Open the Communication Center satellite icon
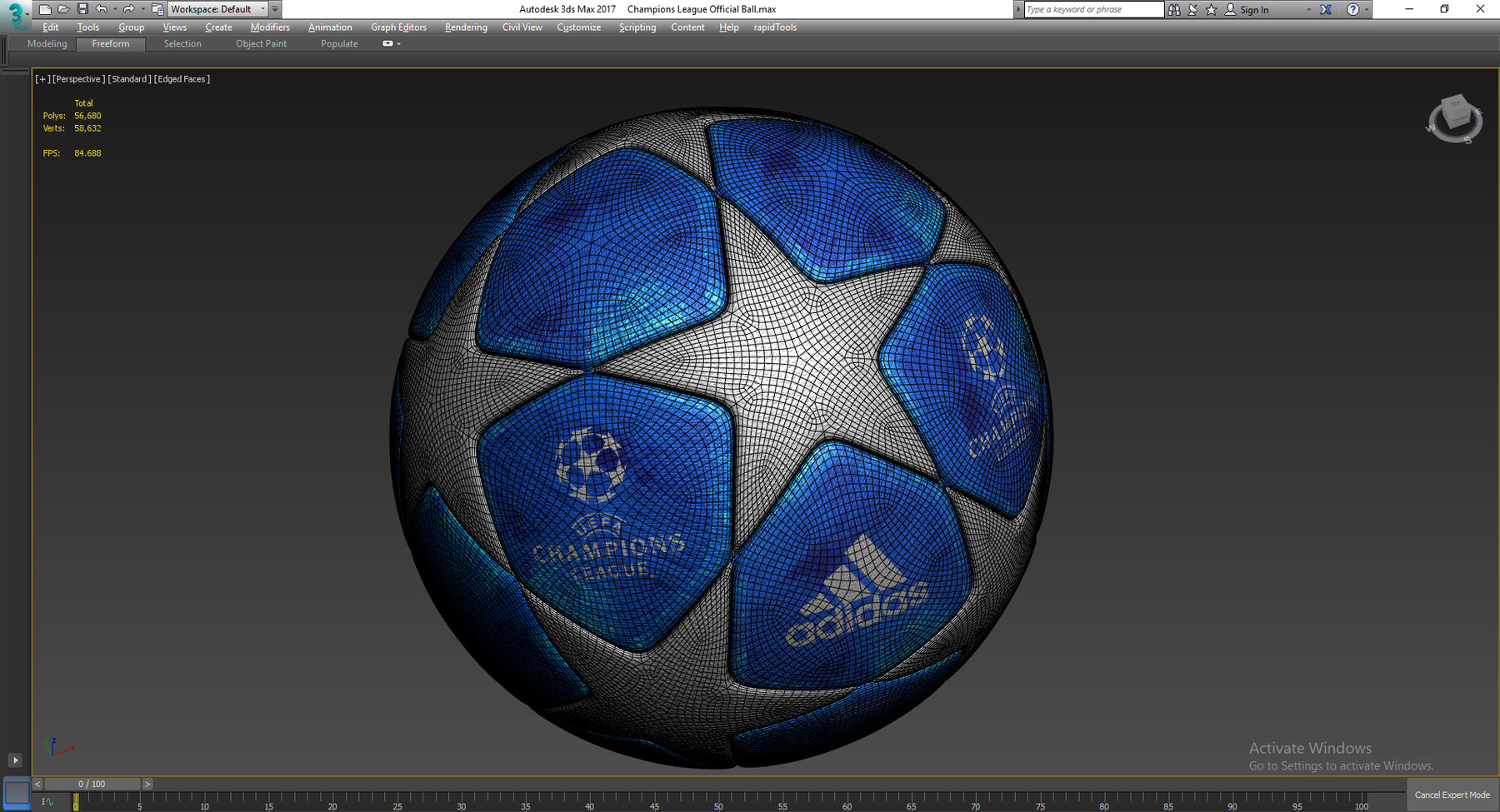The image size is (1500, 812). (1192, 10)
